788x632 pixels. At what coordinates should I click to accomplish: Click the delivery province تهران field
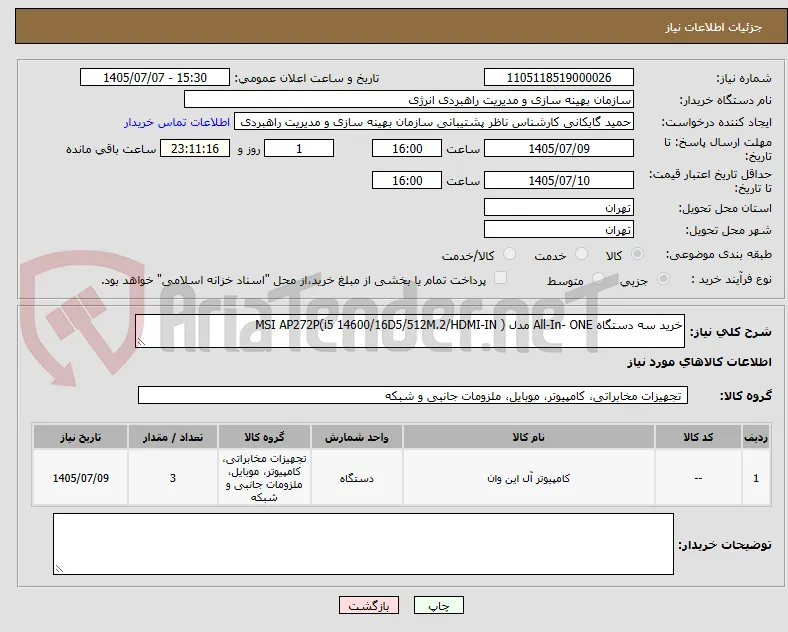[x=559, y=207]
